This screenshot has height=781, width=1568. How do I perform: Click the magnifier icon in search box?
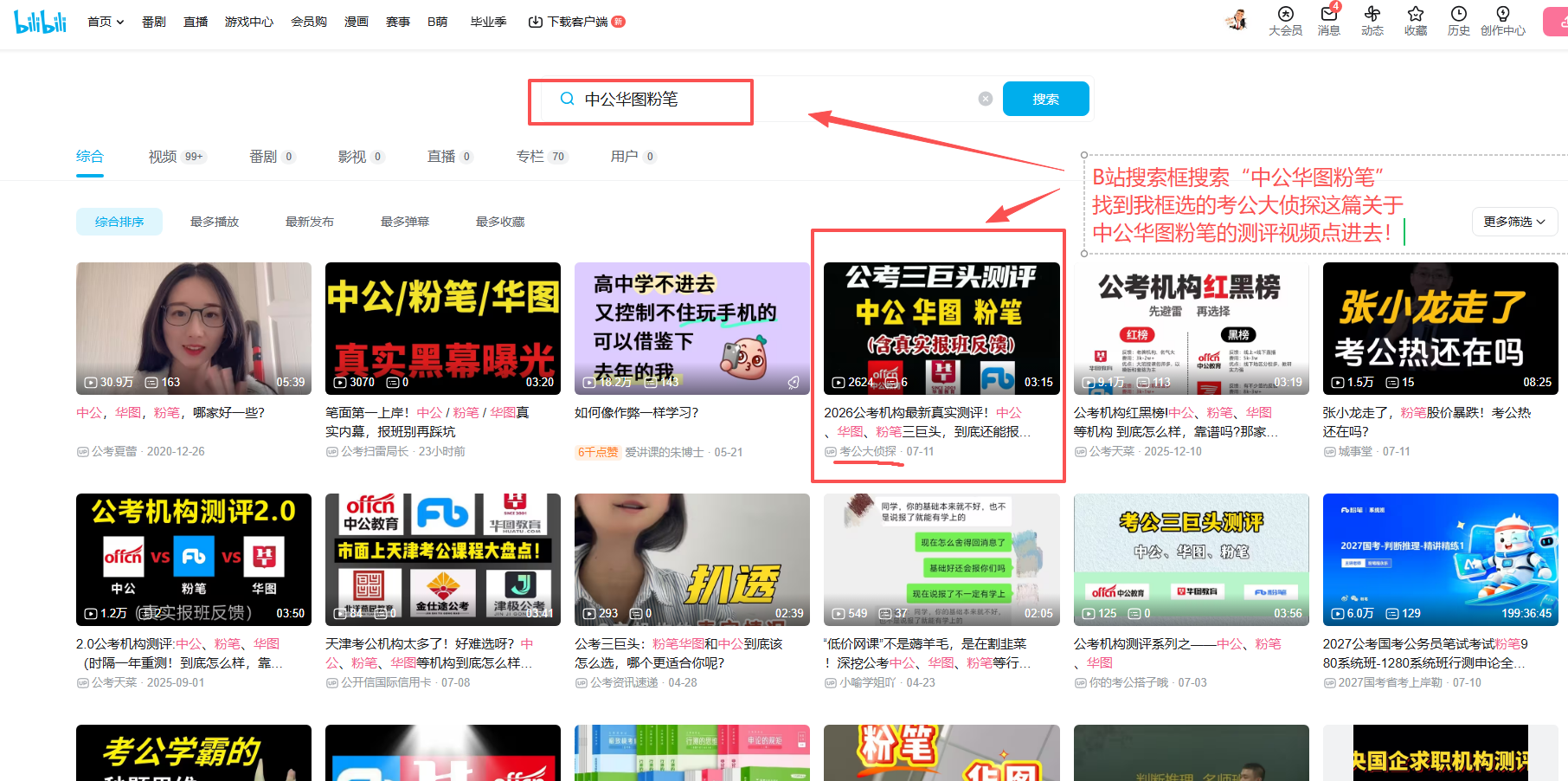(567, 99)
